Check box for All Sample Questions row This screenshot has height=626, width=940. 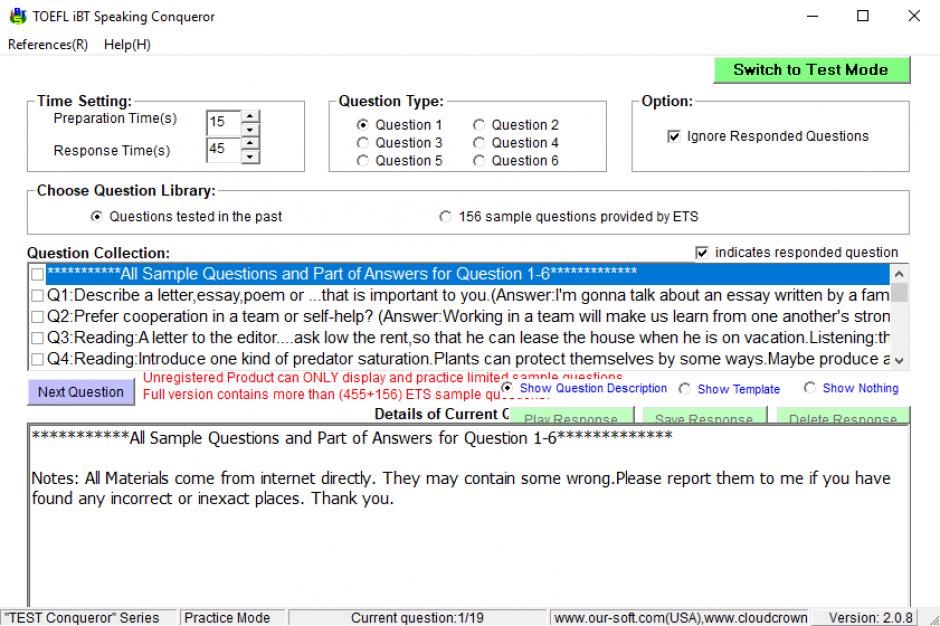point(37,274)
